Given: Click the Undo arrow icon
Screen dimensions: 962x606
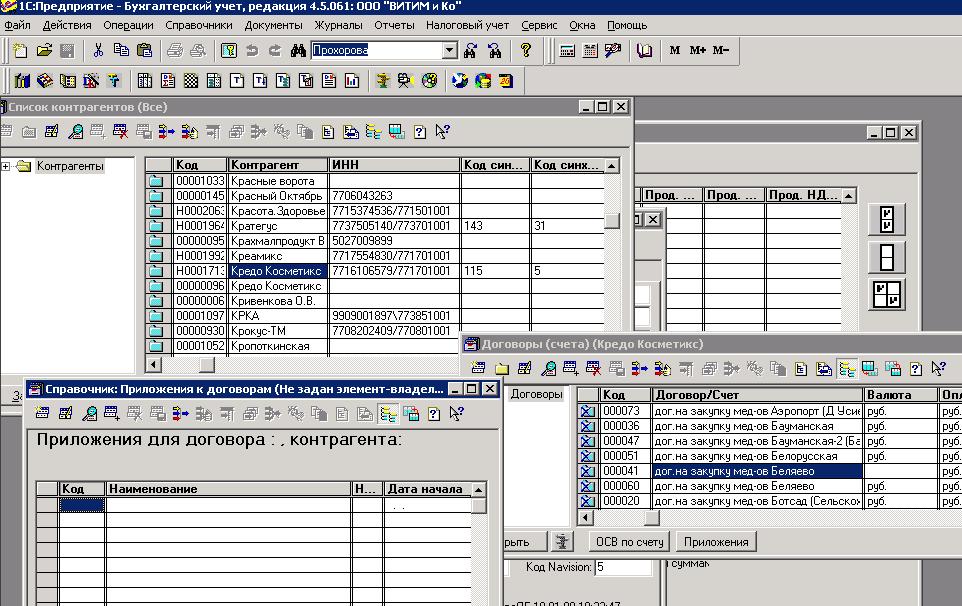Looking at the screenshot, I should point(251,50).
